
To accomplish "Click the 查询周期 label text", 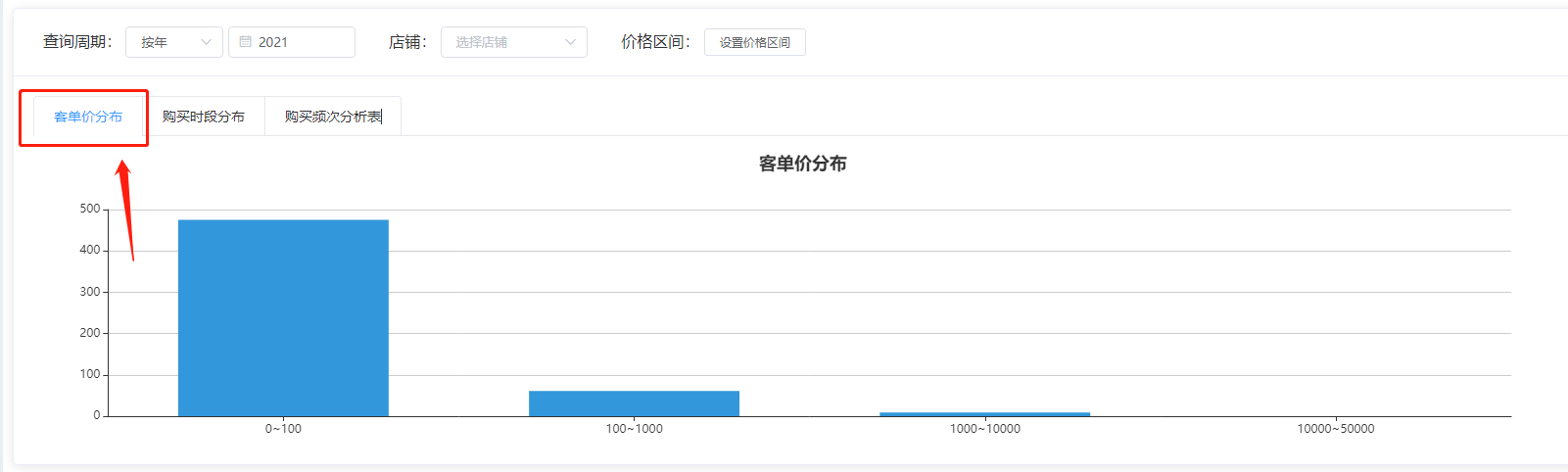I will (x=77, y=42).
